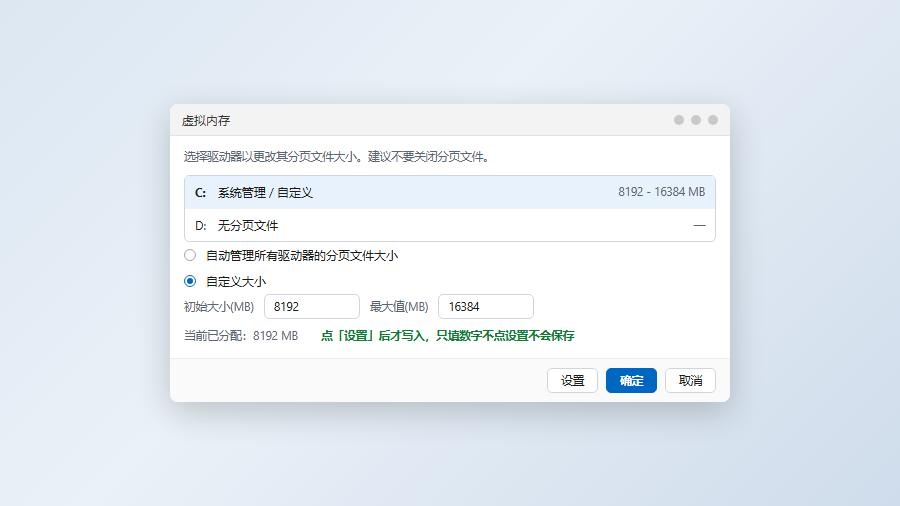Focus the 最大值(MB) field showing 16384

tap(486, 306)
